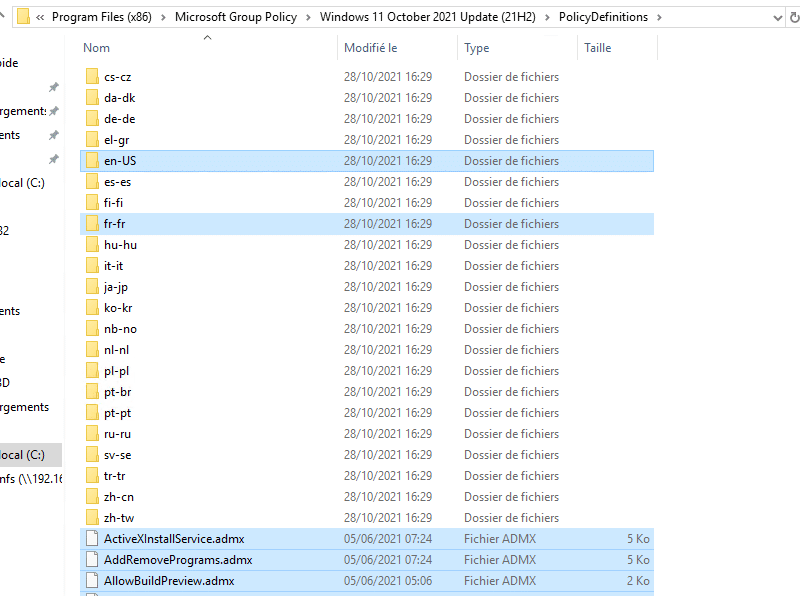Click the zh-tw folder icon
This screenshot has height=596, width=800.
pyautogui.click(x=92, y=518)
